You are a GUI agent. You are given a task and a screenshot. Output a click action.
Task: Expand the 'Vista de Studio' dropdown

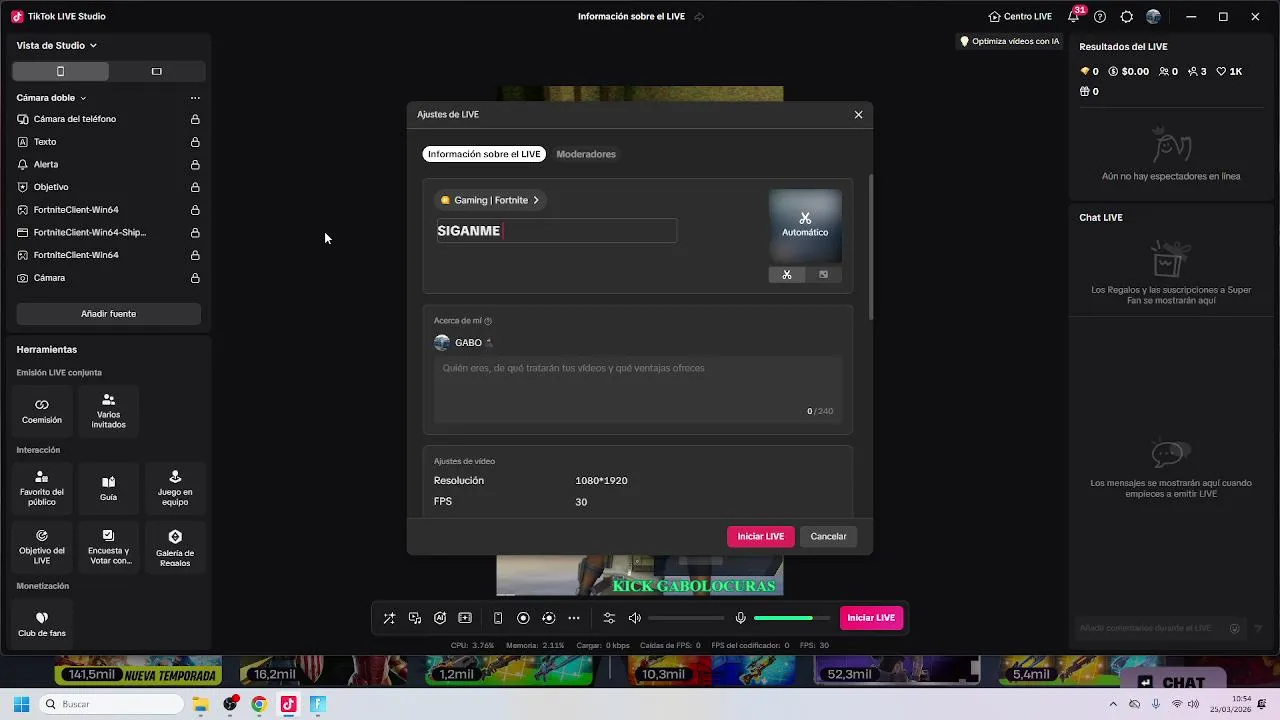point(57,45)
